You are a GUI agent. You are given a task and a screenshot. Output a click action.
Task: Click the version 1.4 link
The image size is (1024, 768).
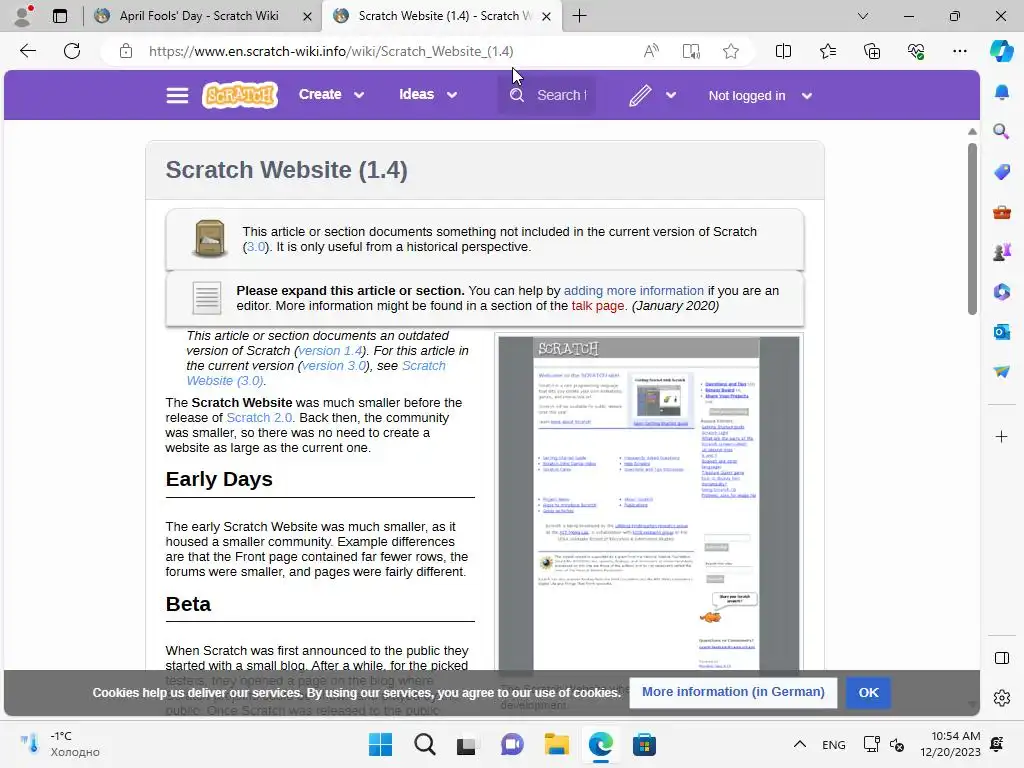point(330,351)
